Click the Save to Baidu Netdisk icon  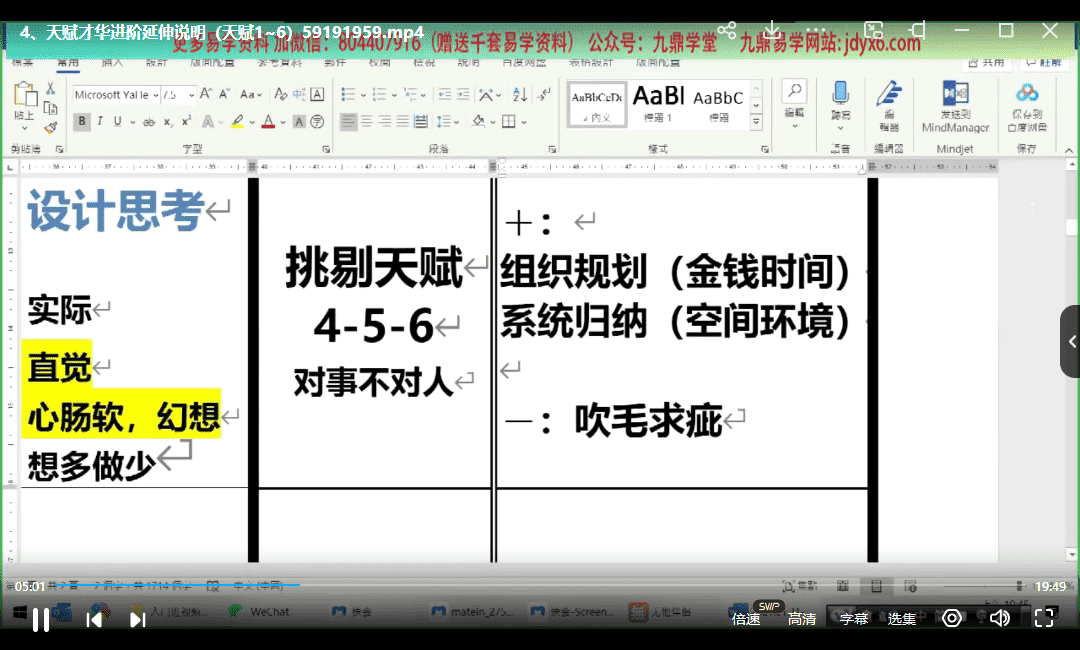coord(1026,97)
